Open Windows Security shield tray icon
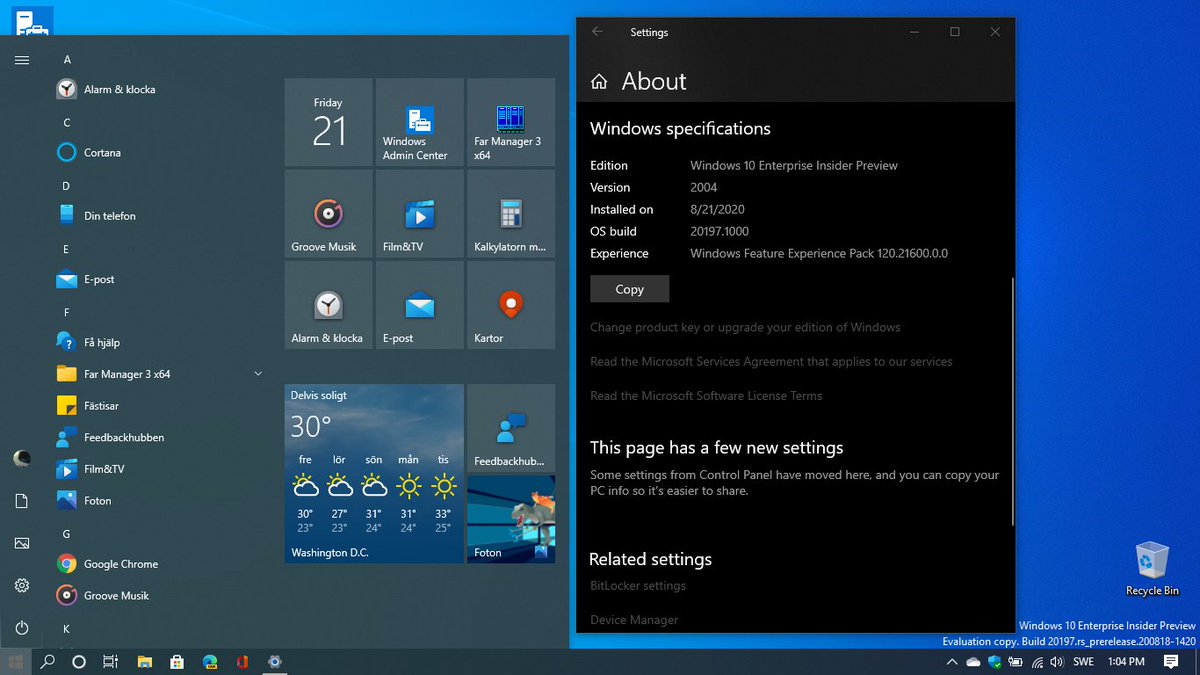This screenshot has width=1200, height=675. click(994, 662)
